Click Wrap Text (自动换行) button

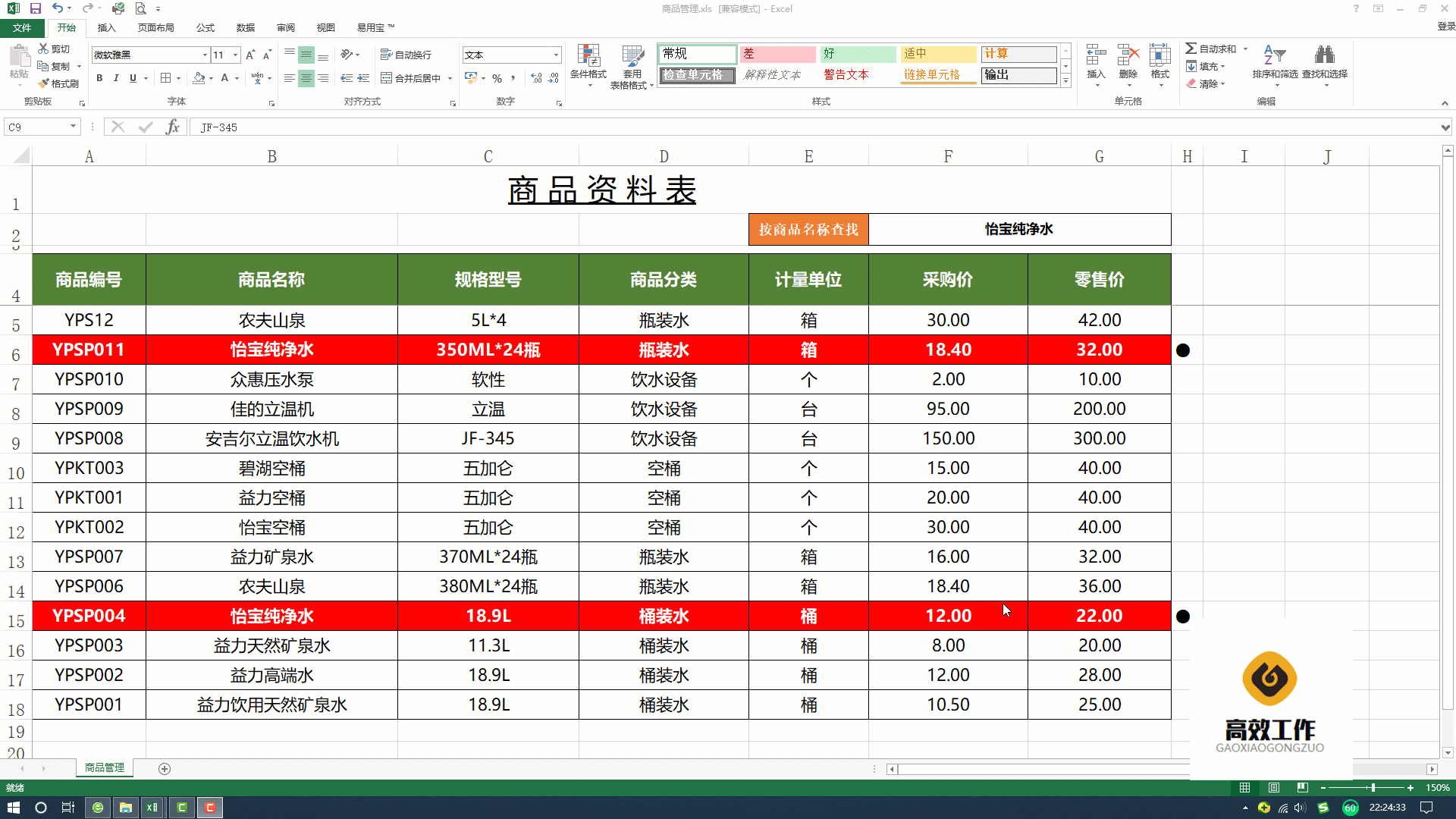click(406, 55)
